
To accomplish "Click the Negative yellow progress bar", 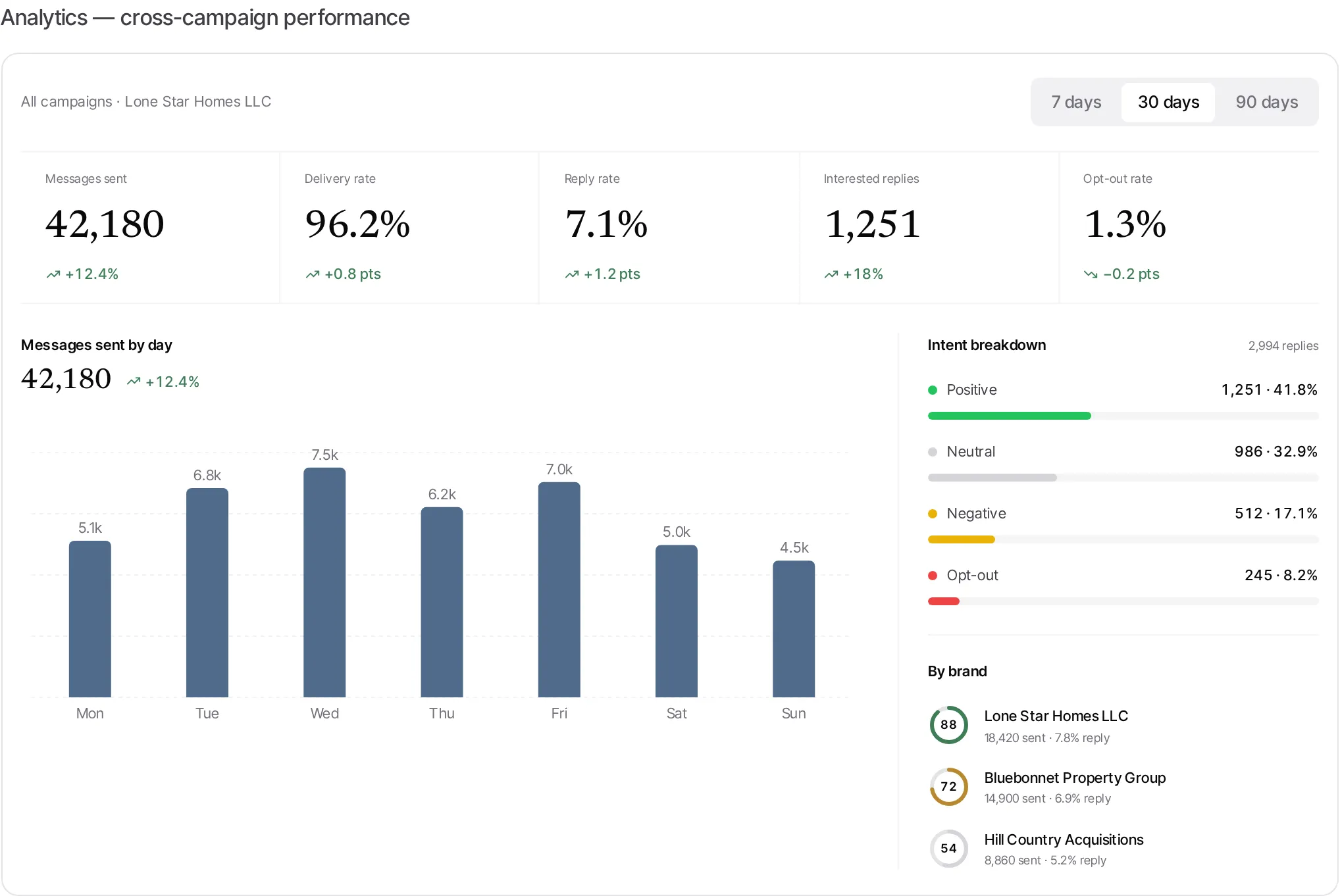I will click(x=961, y=539).
